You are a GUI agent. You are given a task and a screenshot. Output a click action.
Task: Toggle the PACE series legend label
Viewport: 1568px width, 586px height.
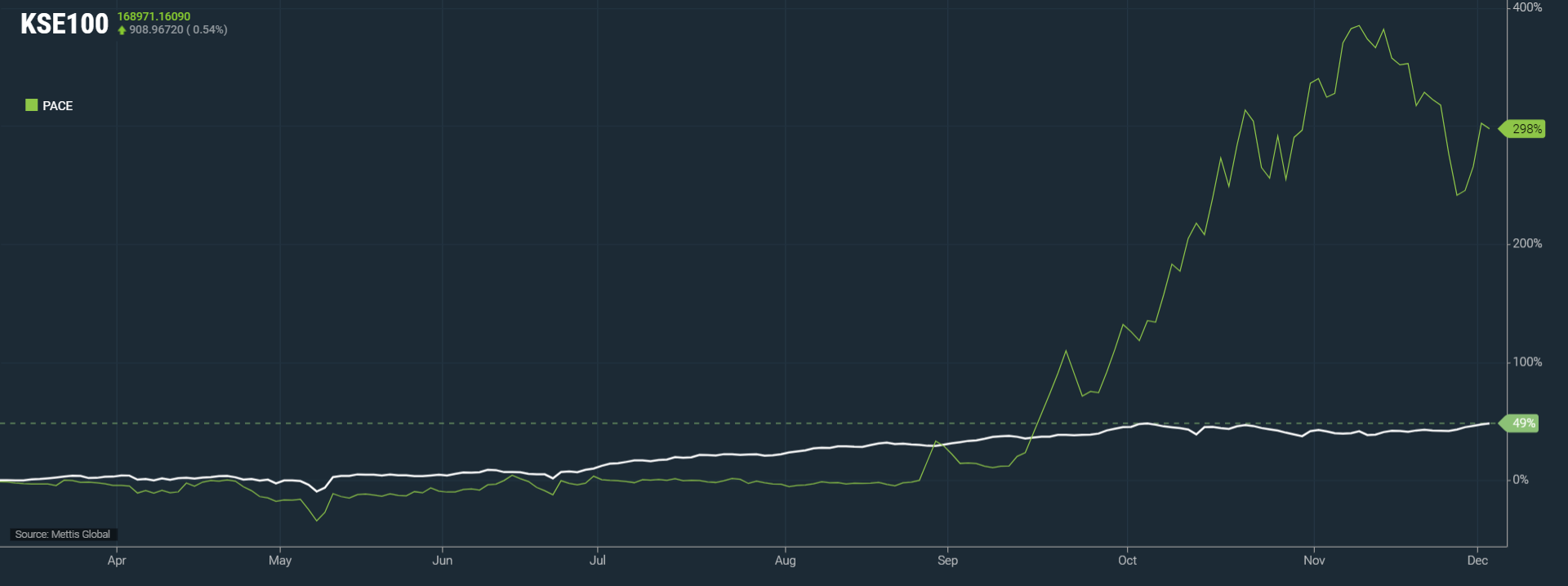[x=57, y=106]
